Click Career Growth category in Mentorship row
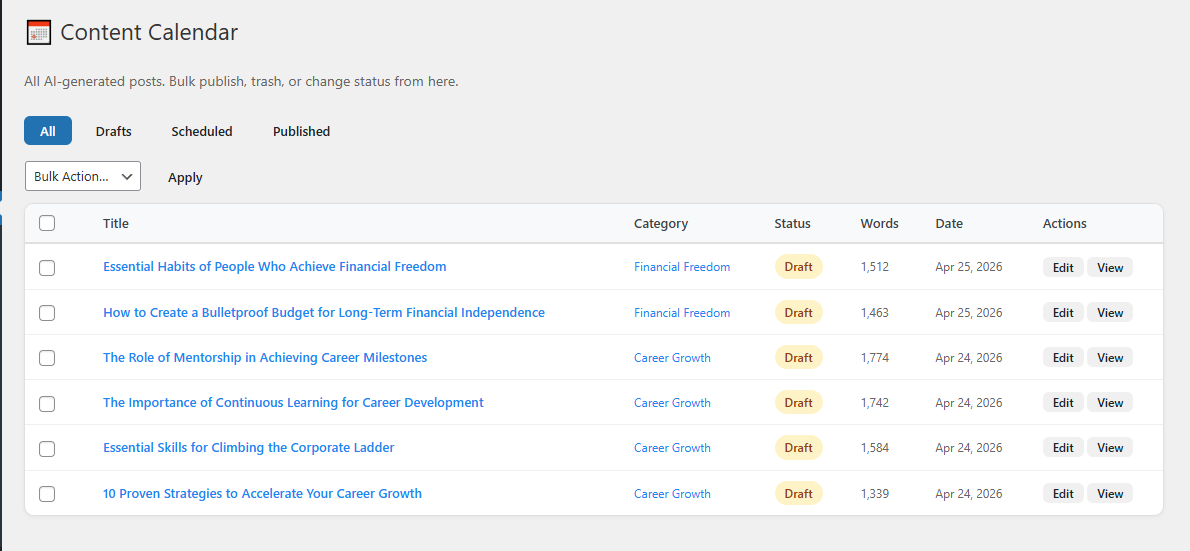 click(x=672, y=357)
